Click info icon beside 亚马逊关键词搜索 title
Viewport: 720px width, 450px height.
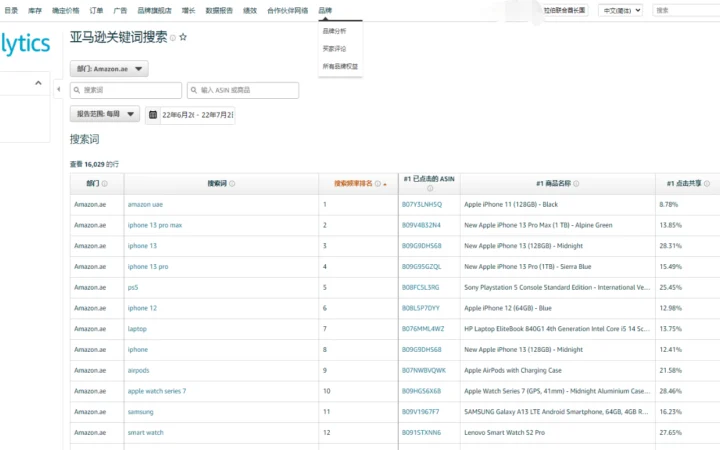tap(173, 38)
